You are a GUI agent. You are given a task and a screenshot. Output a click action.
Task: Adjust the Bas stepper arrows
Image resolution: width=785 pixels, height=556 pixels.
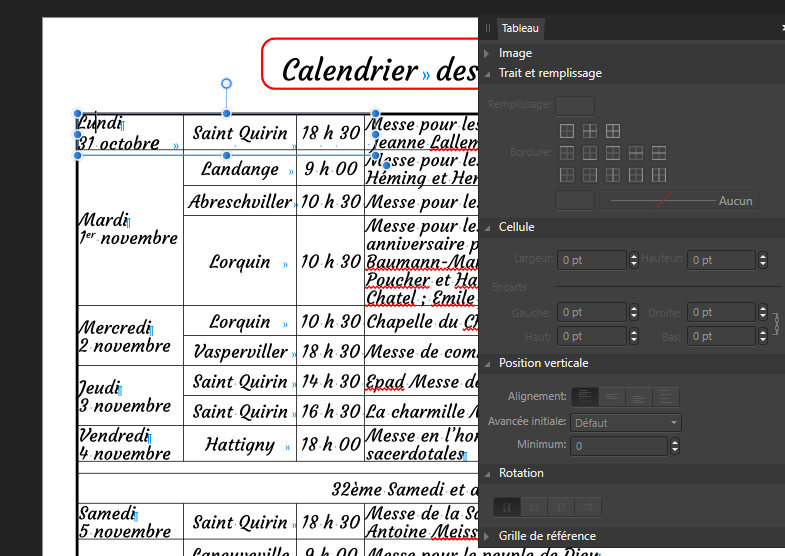tap(762, 336)
